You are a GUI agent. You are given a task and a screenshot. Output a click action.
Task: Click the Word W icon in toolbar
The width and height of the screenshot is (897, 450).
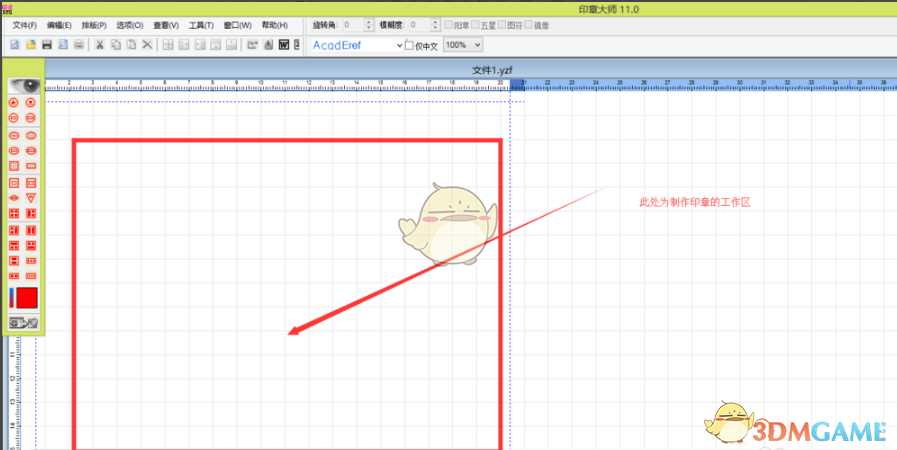tap(284, 45)
